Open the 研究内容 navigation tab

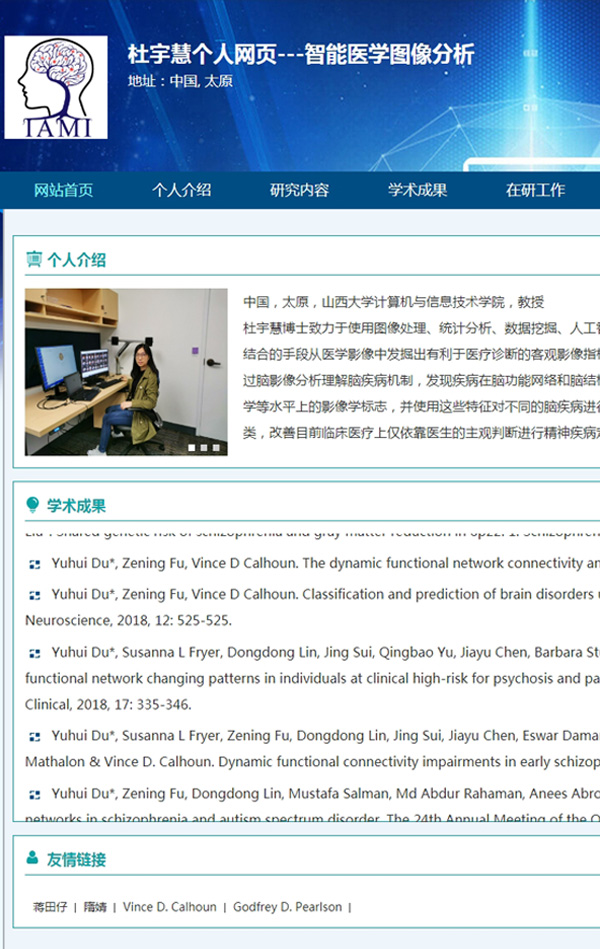pyautogui.click(x=300, y=190)
